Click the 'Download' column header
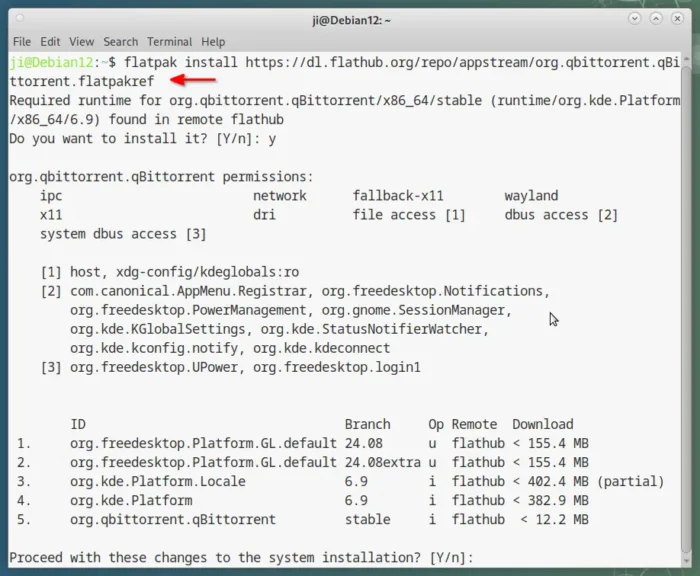The width and height of the screenshot is (700, 576). click(543, 424)
